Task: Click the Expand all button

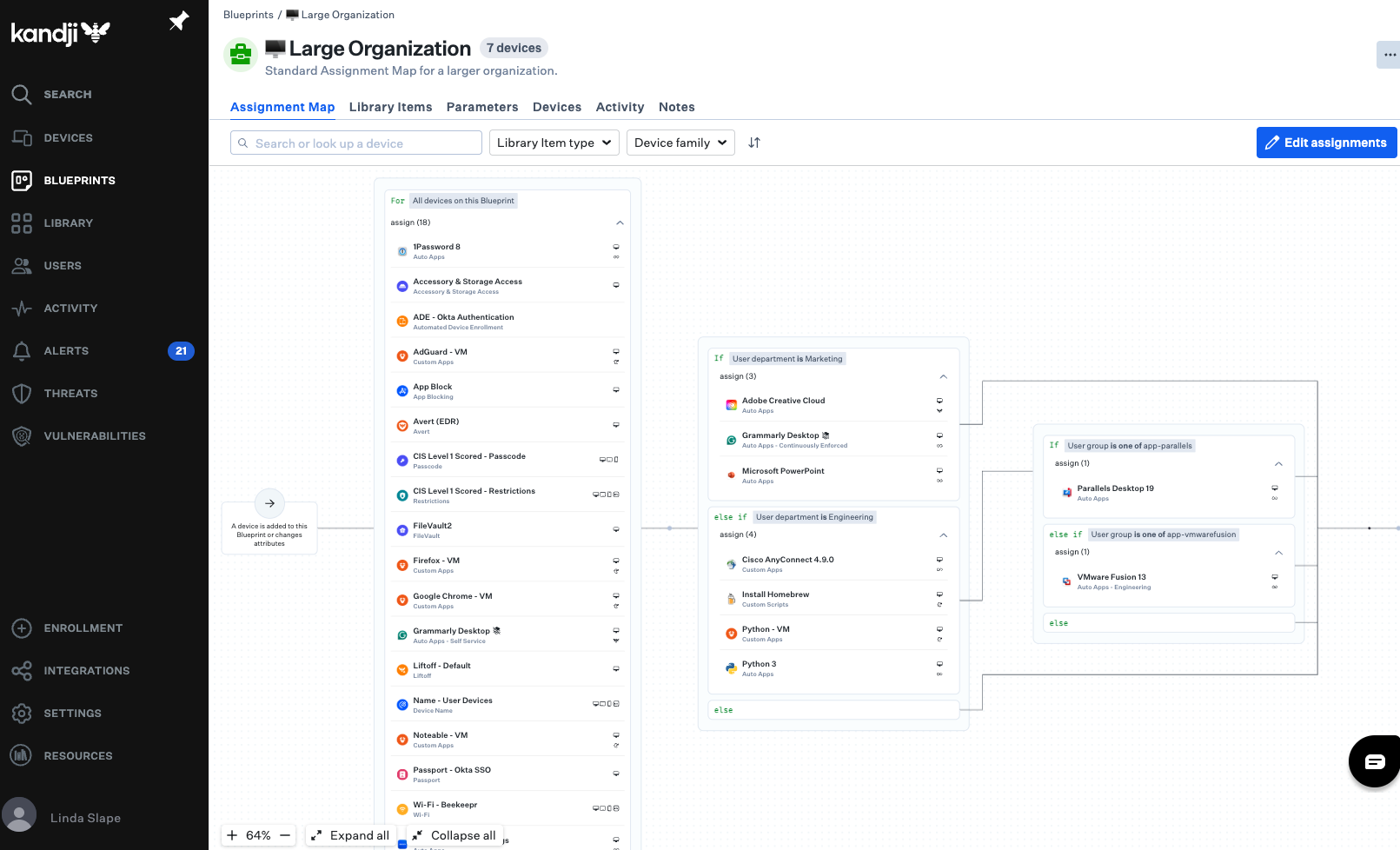Action: 351,835
